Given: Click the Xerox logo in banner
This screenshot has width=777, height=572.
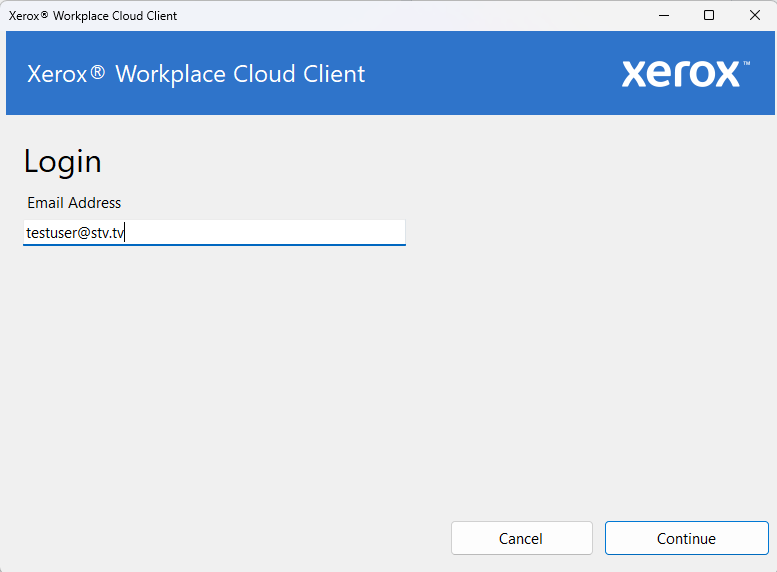Looking at the screenshot, I should pyautogui.click(x=685, y=74).
